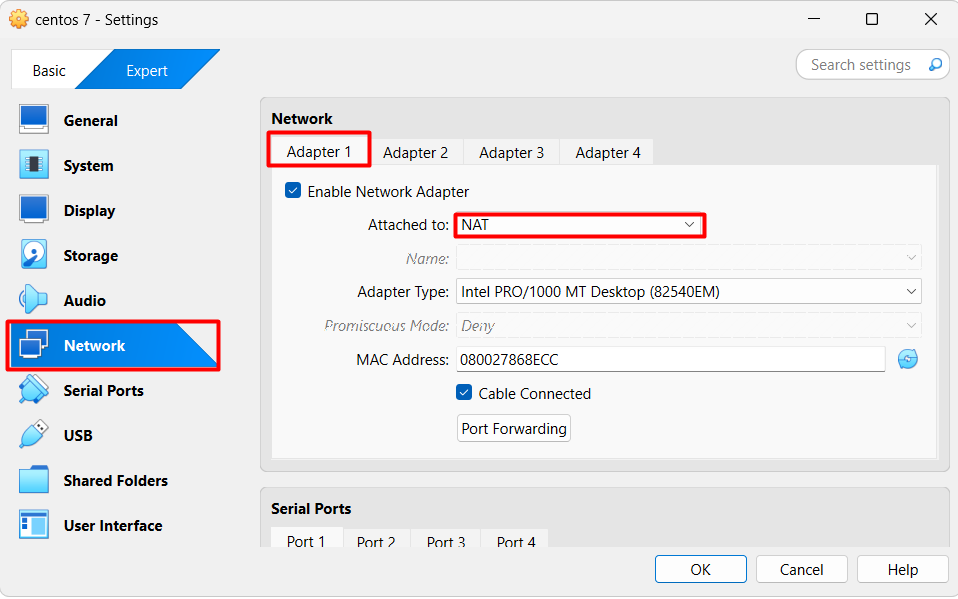Select the Storage disk icon
958x599 pixels.
click(x=34, y=255)
